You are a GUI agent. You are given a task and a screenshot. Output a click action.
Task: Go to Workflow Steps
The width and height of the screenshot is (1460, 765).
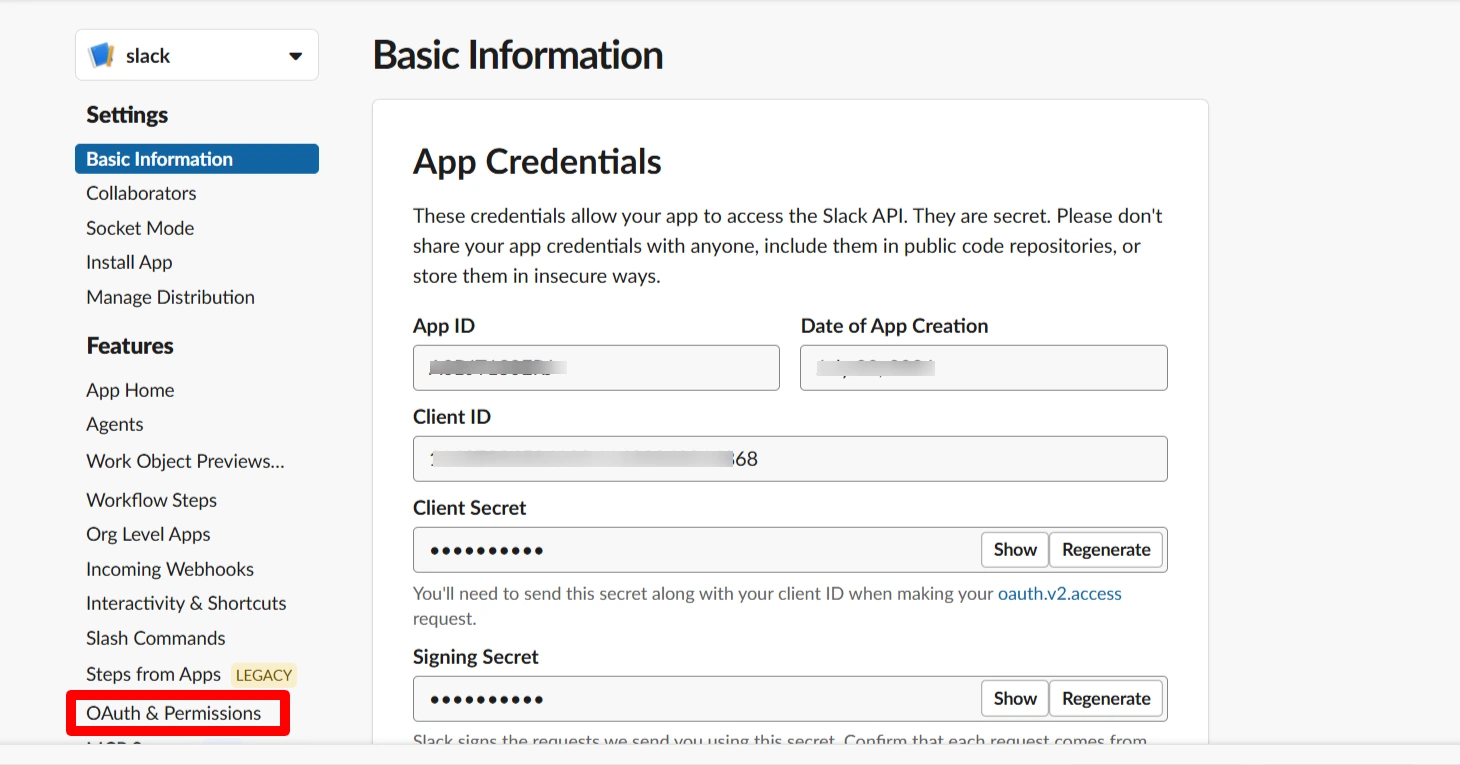point(151,500)
